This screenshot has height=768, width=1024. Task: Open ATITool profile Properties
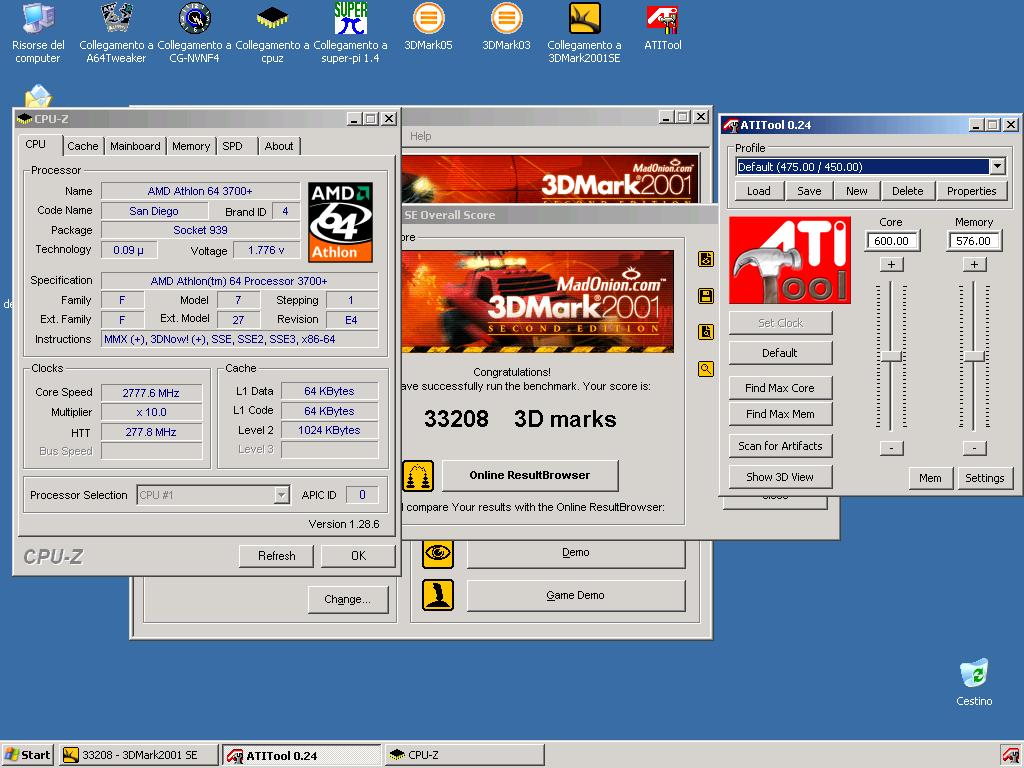click(972, 191)
